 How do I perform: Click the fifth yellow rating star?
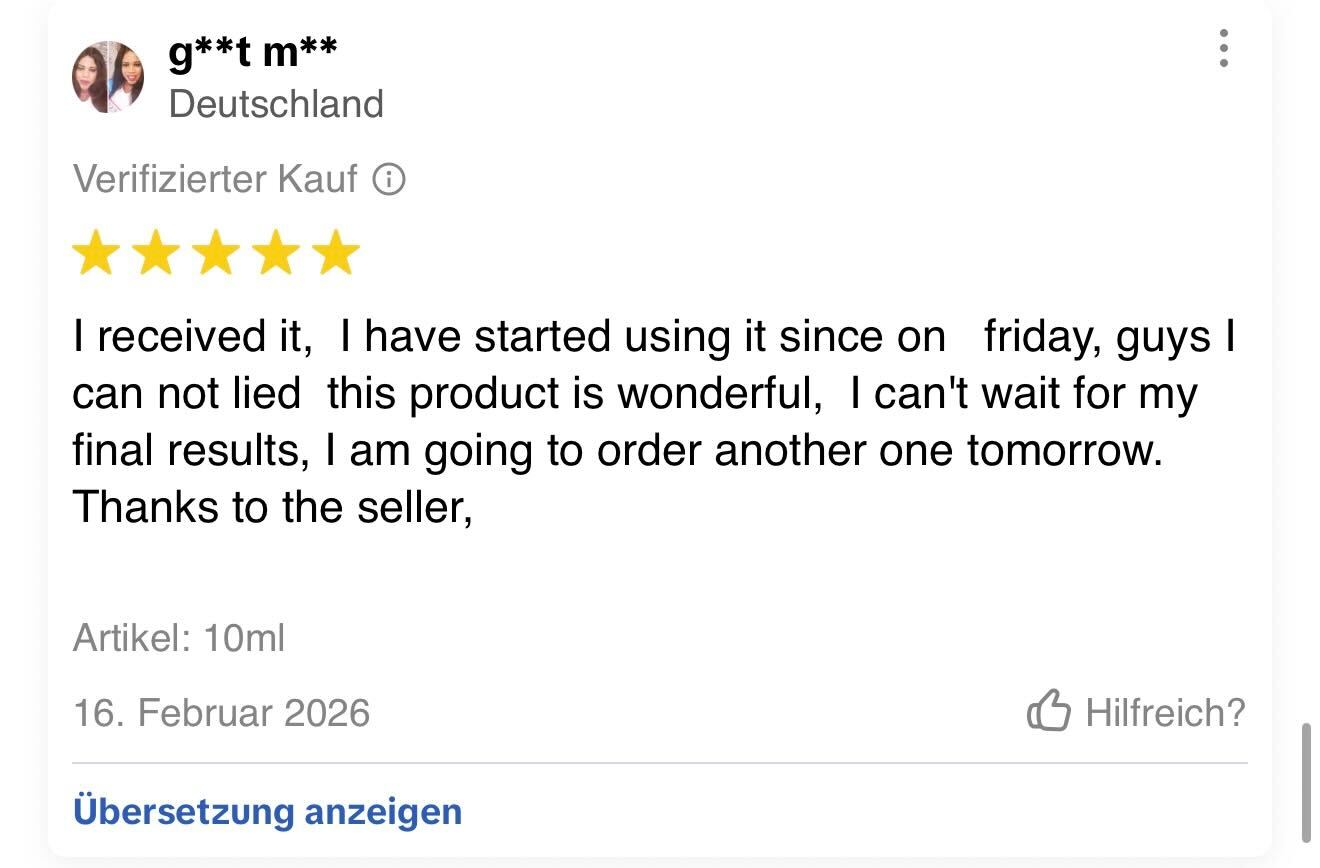pos(336,253)
